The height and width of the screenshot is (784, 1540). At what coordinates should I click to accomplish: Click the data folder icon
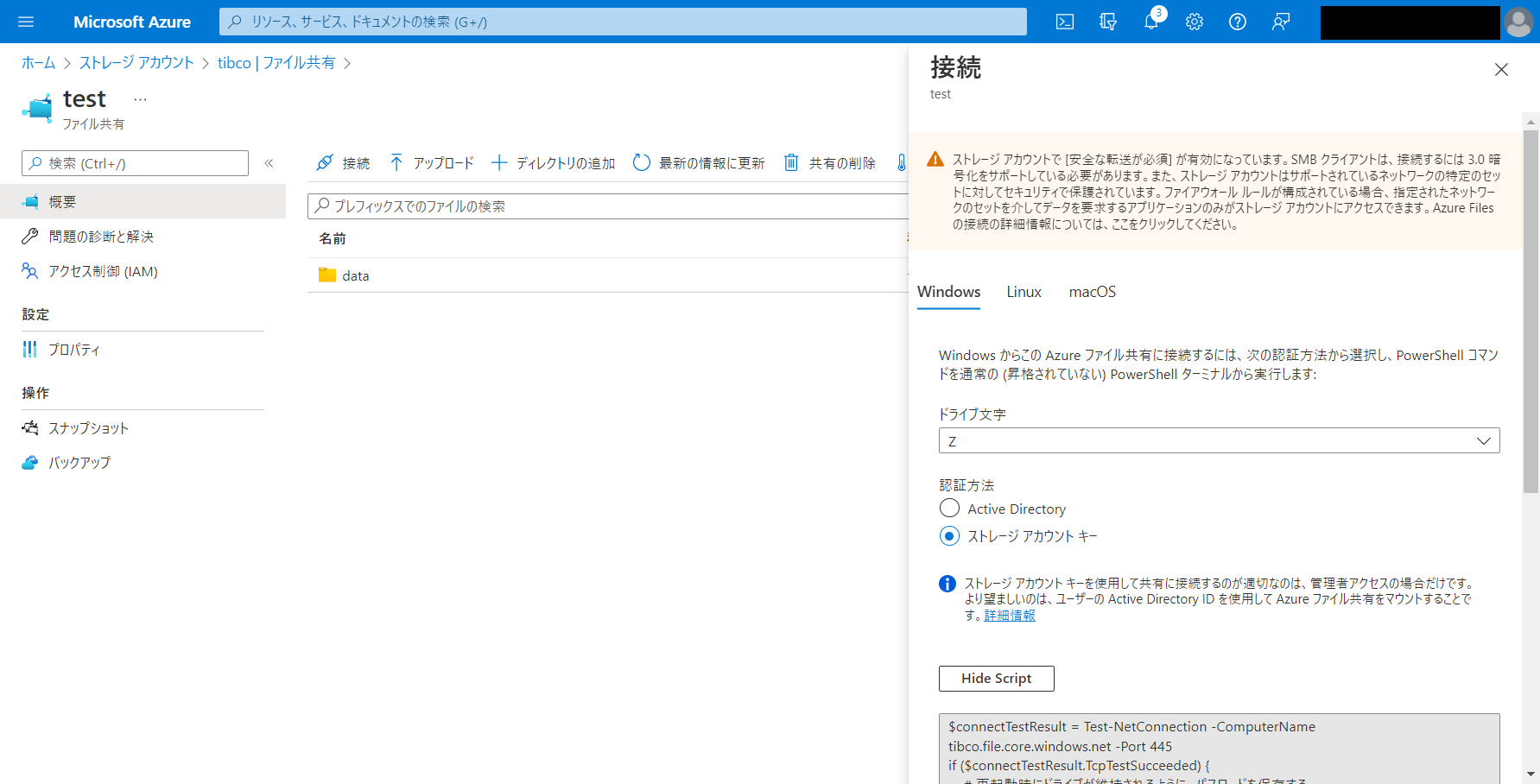click(x=327, y=275)
